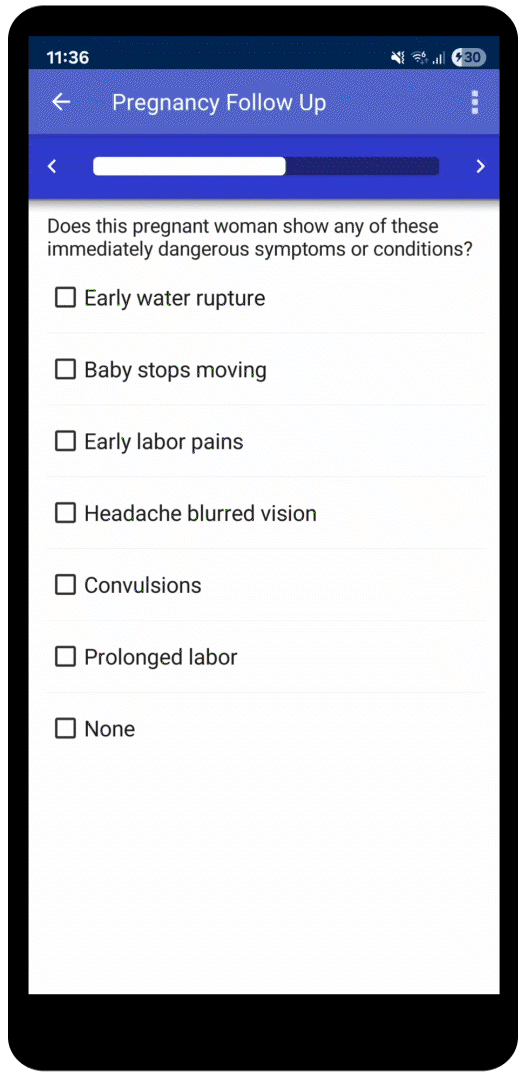Tap the Convulsions label text
526x1077 pixels.
(143, 585)
